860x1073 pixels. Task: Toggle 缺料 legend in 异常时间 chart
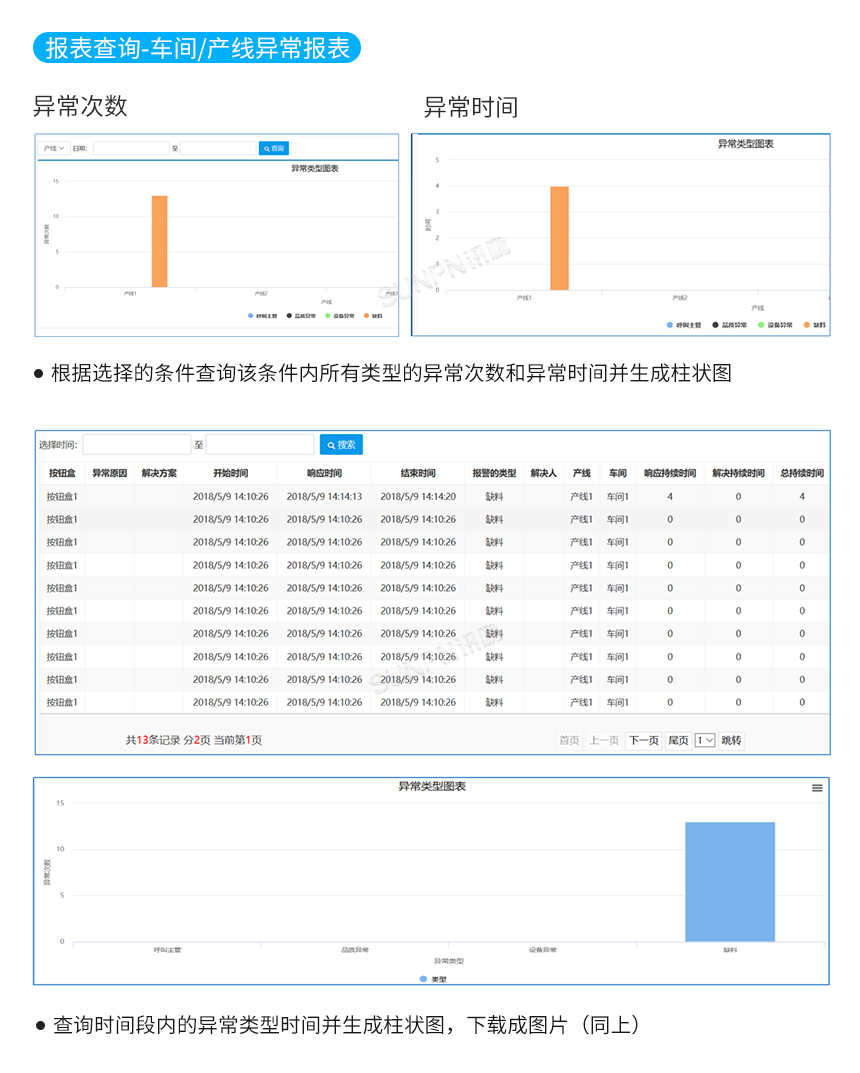coord(815,325)
